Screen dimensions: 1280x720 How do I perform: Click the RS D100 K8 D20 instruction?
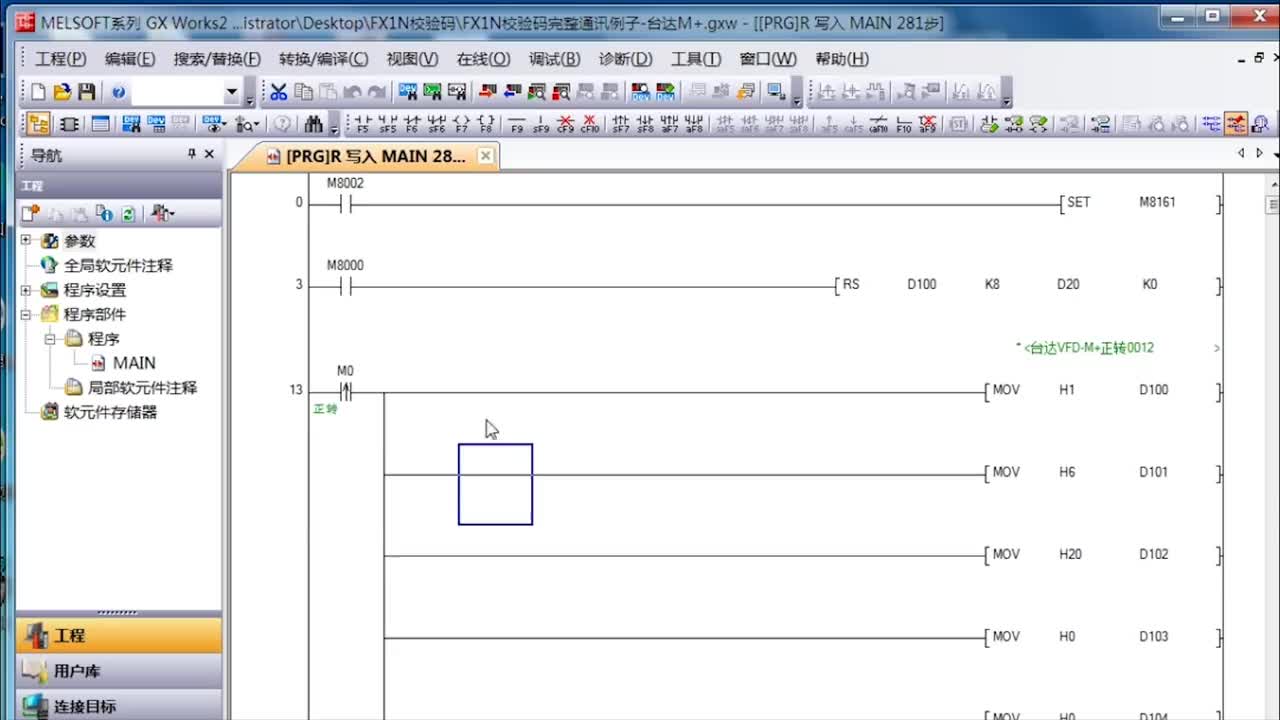pyautogui.click(x=1029, y=286)
